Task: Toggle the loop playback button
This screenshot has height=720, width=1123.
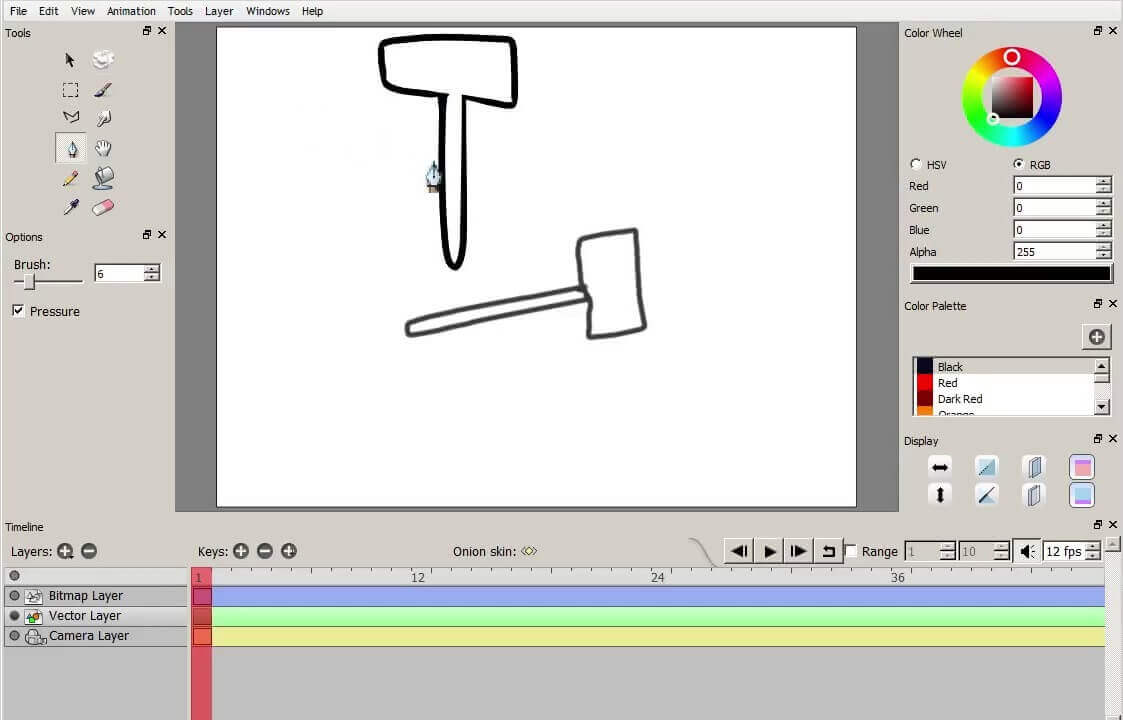Action: coord(828,551)
